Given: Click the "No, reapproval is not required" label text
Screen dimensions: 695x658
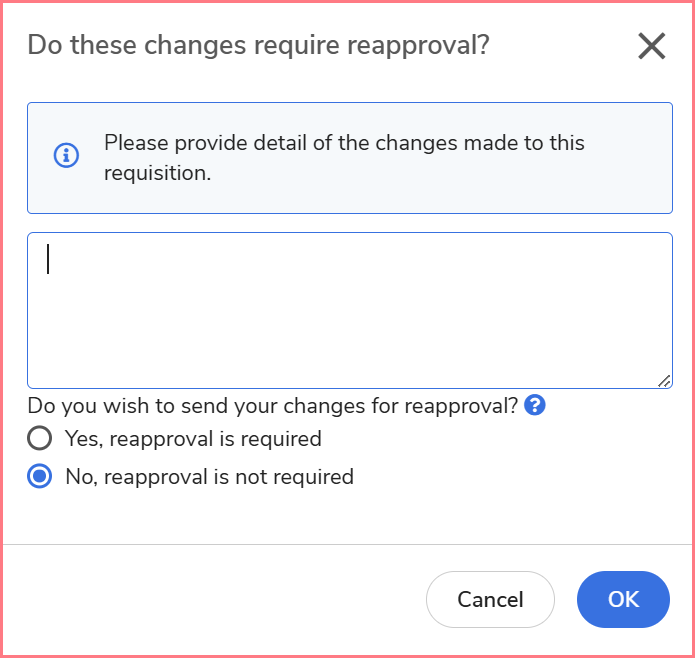Looking at the screenshot, I should click(209, 477).
